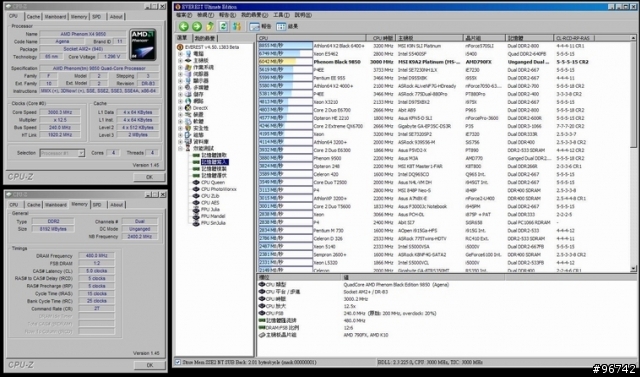Select the Pentium EE 955 result row
This screenshot has height=377, width=640.
(x=445, y=78)
